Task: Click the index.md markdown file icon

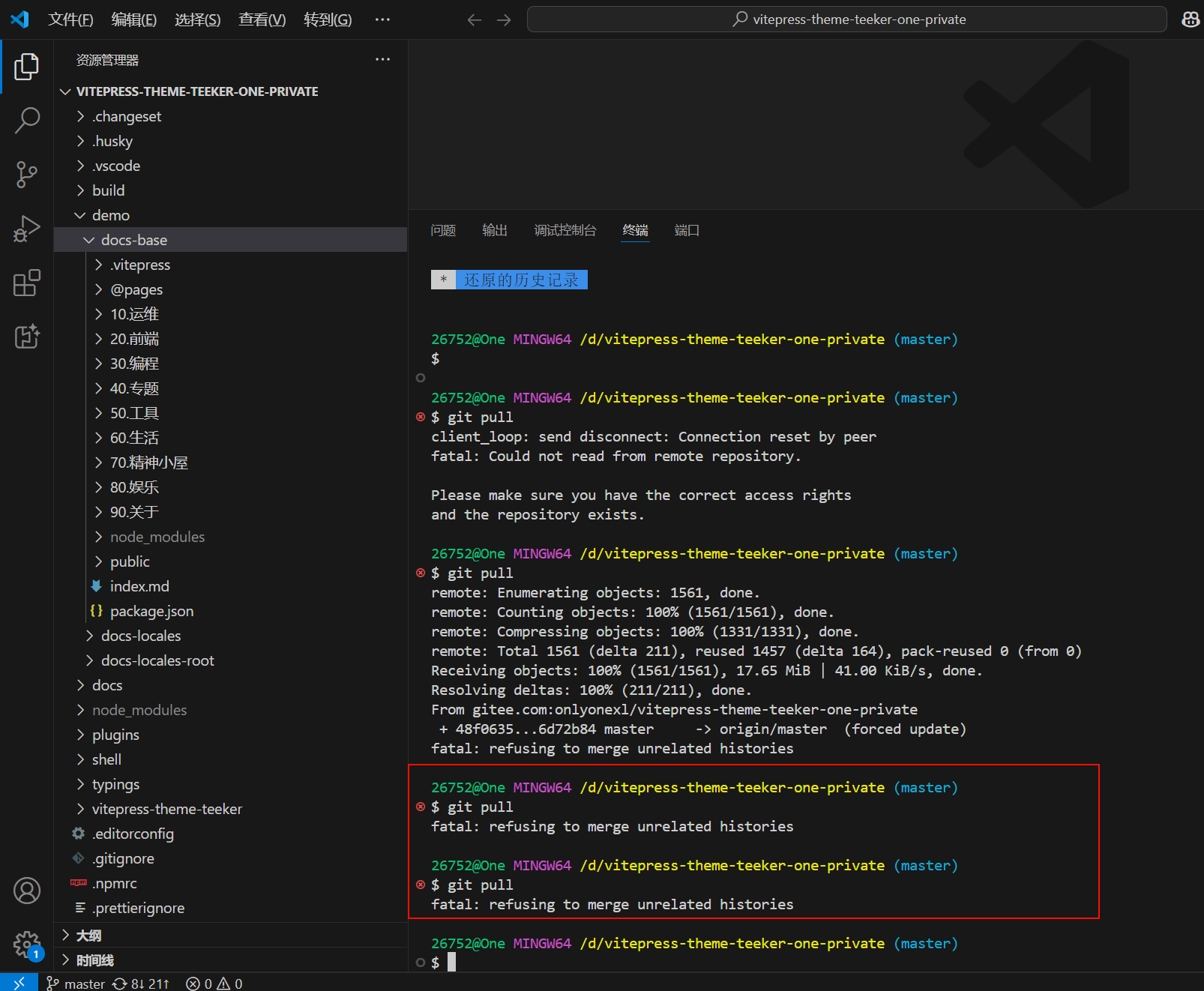Action: [x=96, y=586]
